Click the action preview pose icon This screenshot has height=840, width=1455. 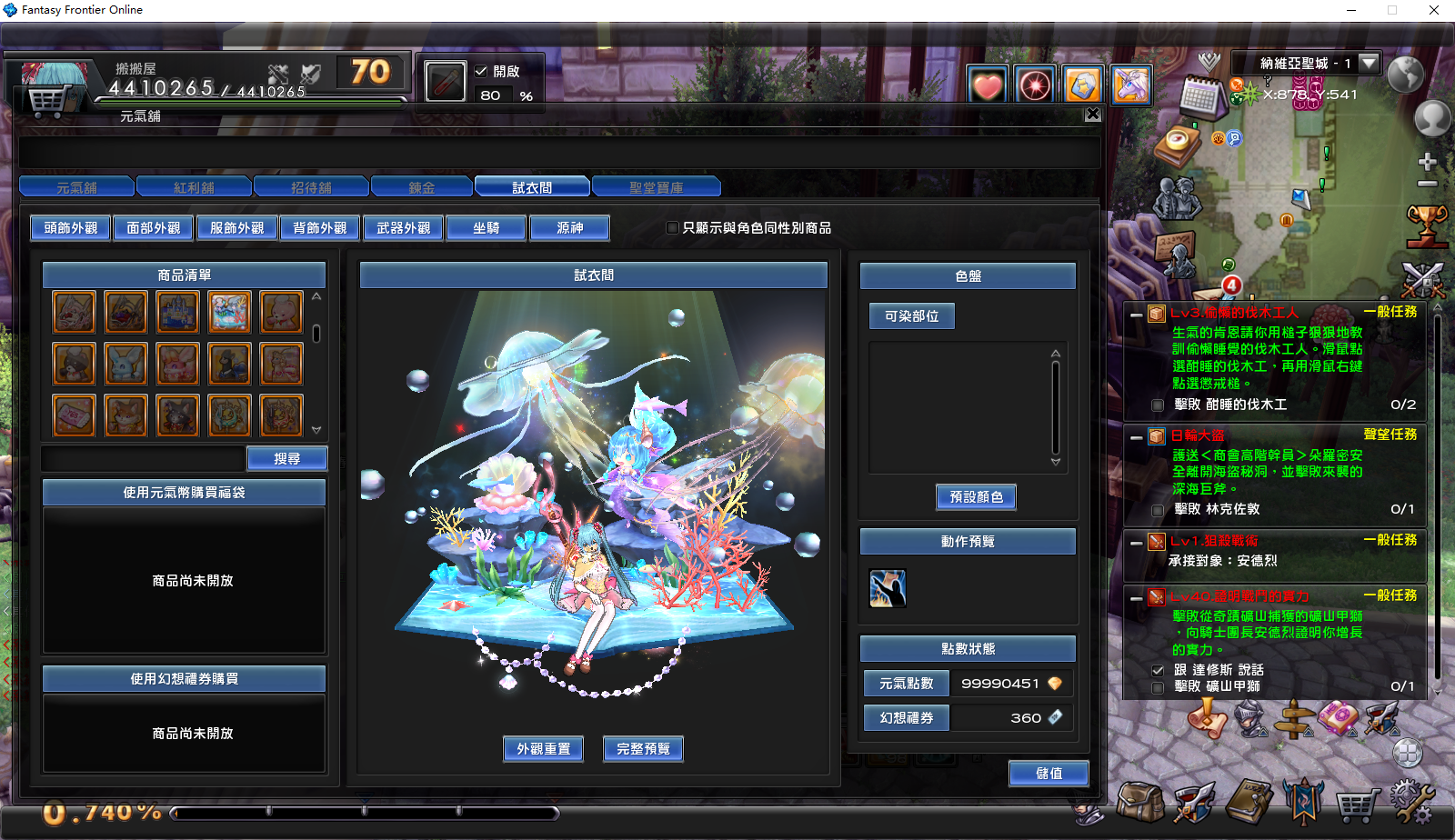tap(887, 588)
